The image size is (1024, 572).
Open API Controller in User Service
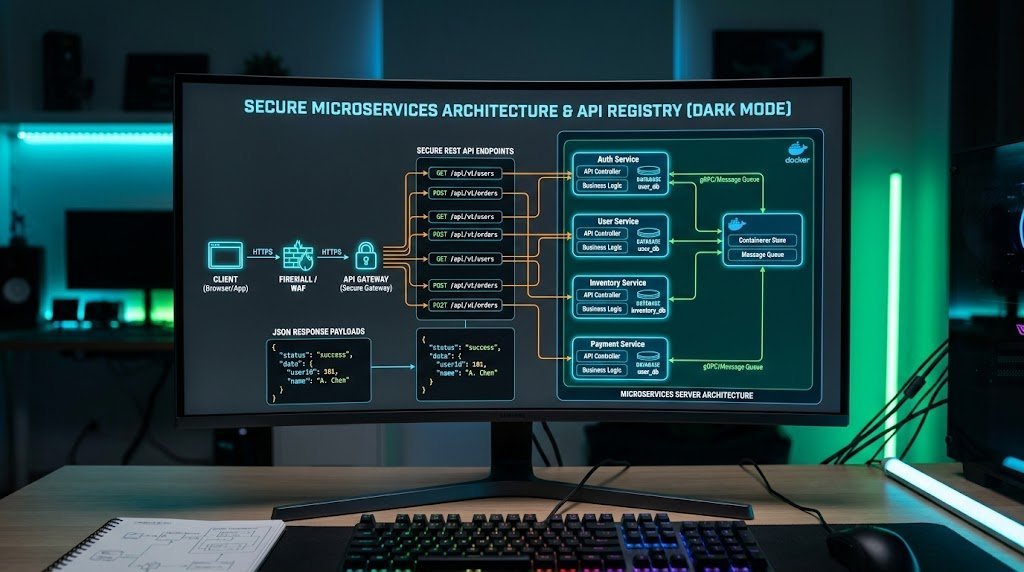(602, 233)
